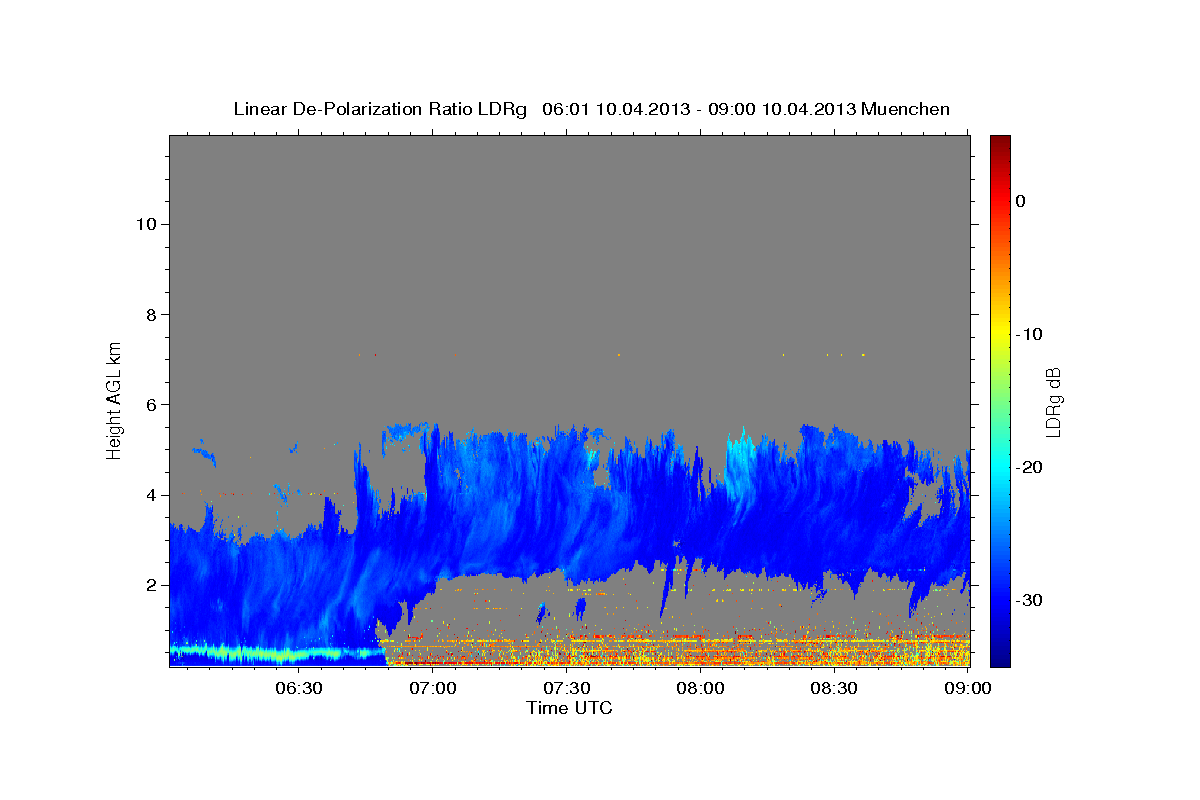Click the colorbar value -30
Screen dimensions: 1200x800
[1030, 600]
